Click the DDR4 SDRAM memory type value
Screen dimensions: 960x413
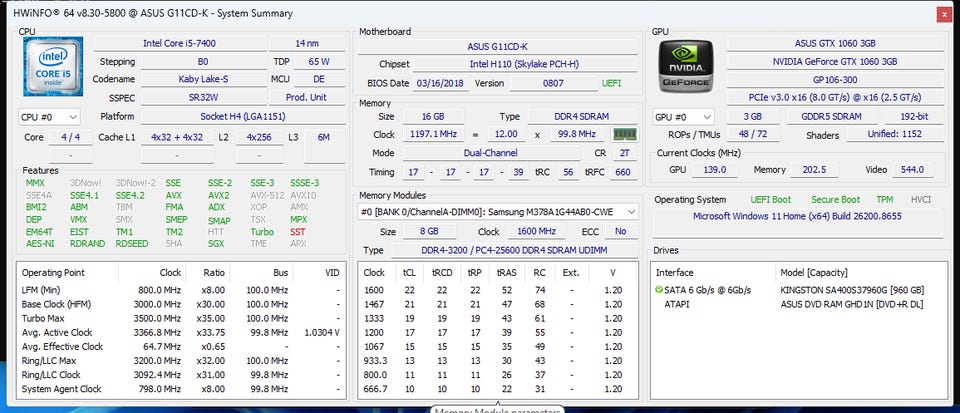tap(582, 116)
